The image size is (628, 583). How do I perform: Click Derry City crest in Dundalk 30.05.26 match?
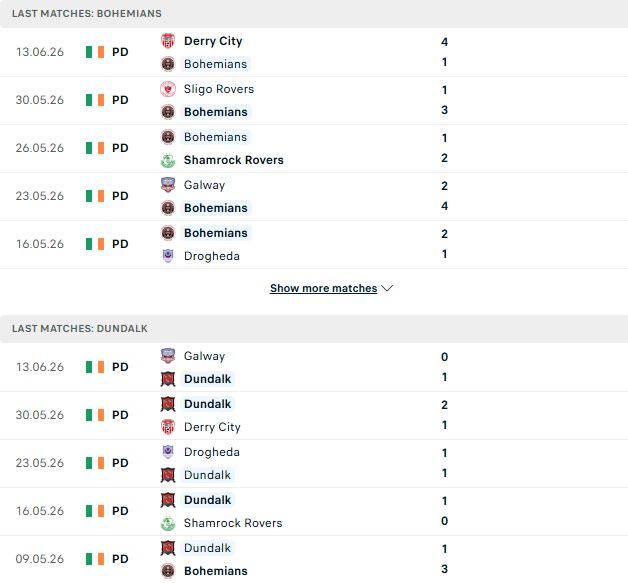(168, 427)
